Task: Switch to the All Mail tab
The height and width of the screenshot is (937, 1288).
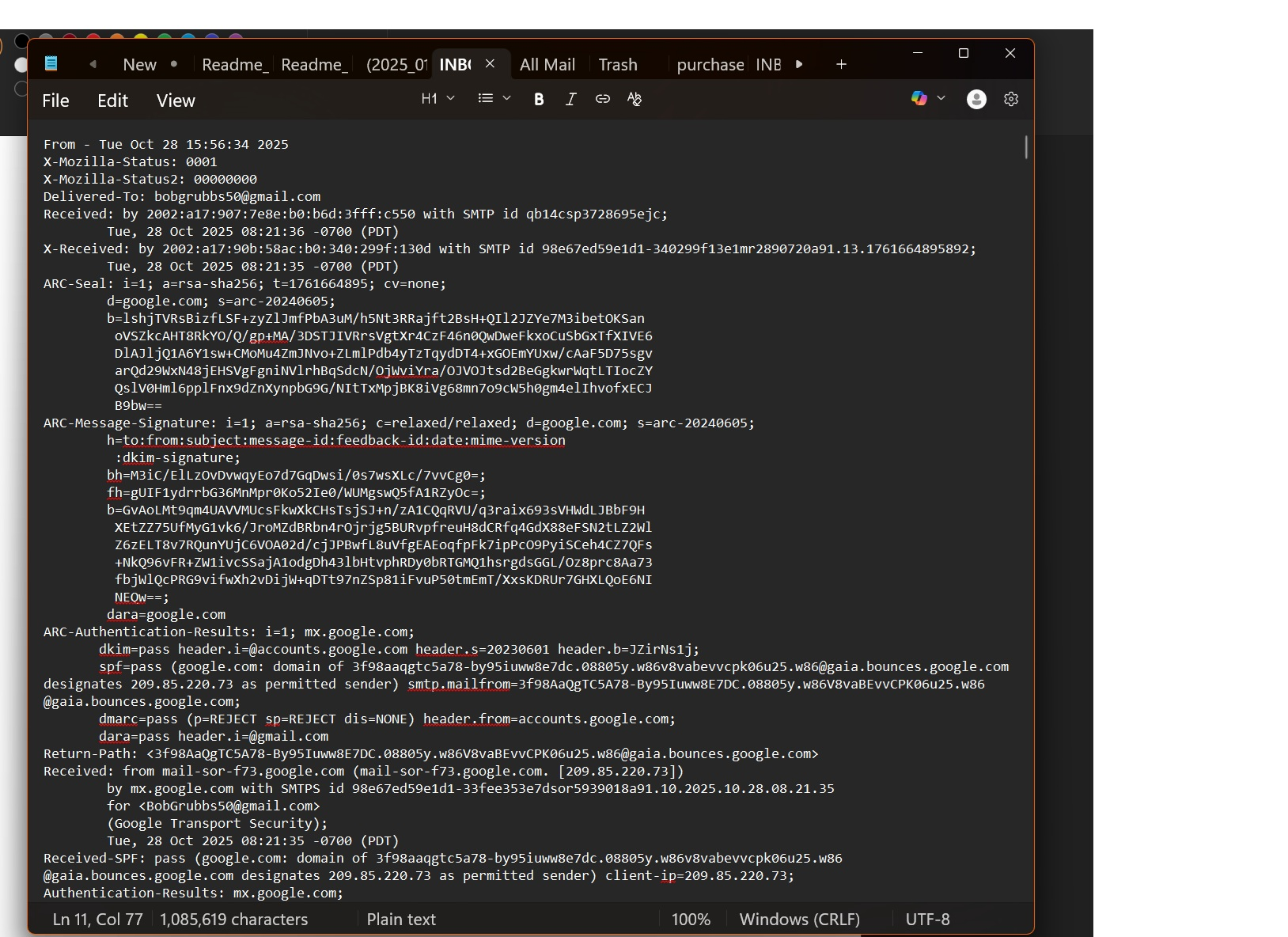Action: pos(547,65)
